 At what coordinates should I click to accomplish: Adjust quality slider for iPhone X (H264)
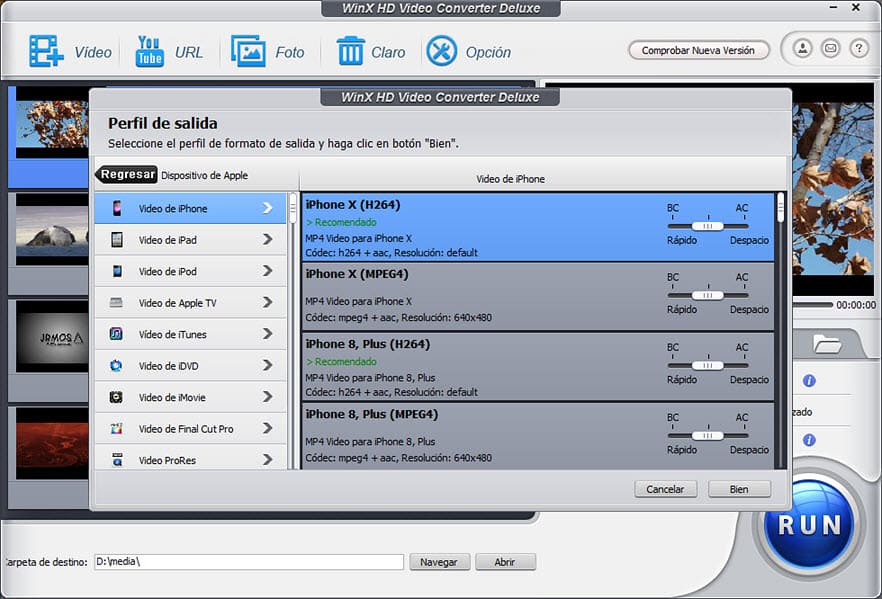coord(708,226)
